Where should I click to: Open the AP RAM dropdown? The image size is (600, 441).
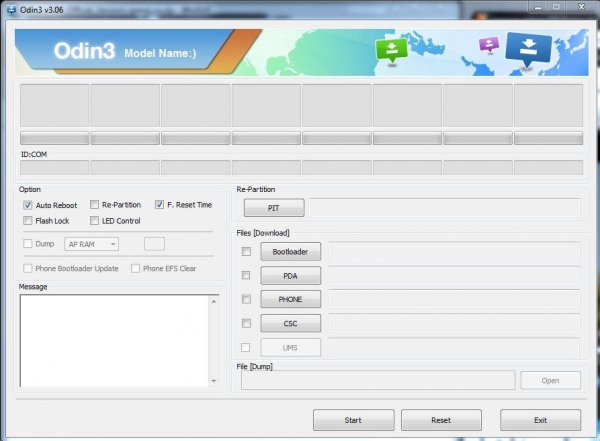(91, 244)
